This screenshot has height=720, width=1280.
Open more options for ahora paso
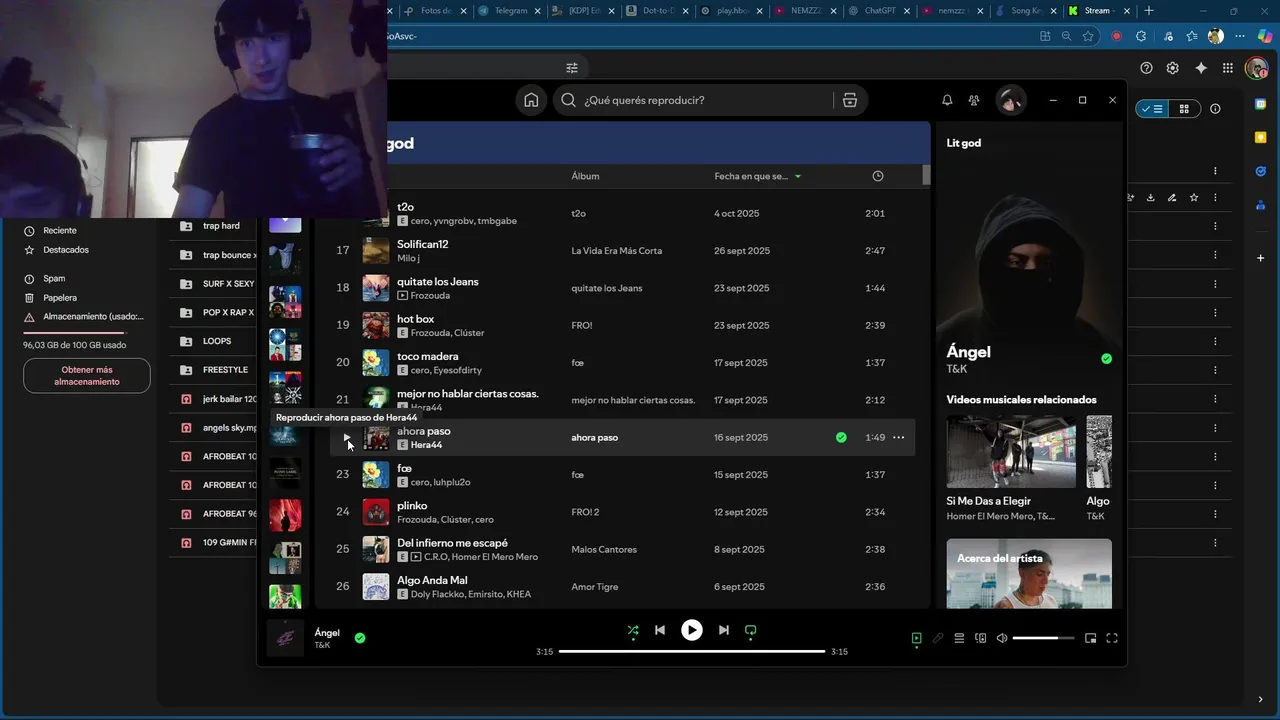(898, 437)
